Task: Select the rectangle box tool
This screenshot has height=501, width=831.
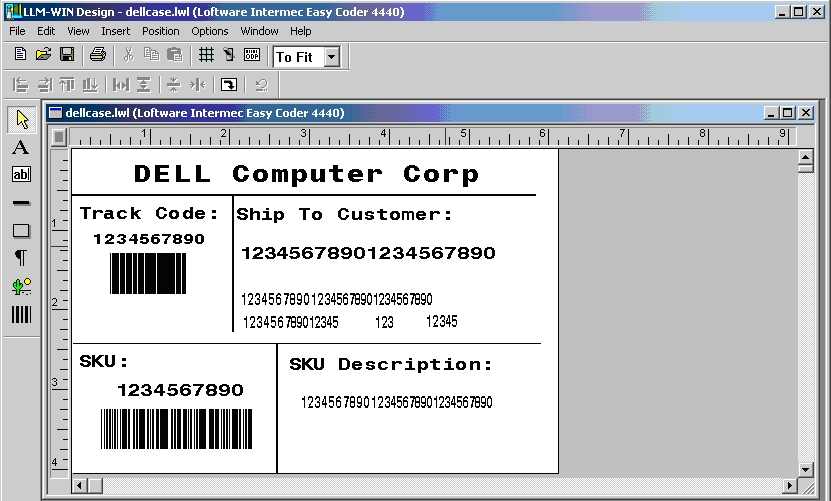Action: click(x=20, y=231)
